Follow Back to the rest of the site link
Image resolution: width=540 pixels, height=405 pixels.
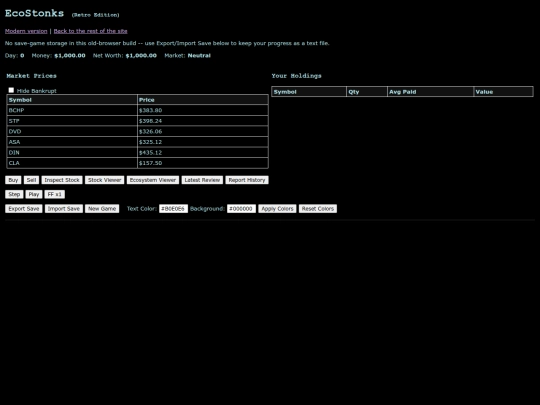click(91, 31)
